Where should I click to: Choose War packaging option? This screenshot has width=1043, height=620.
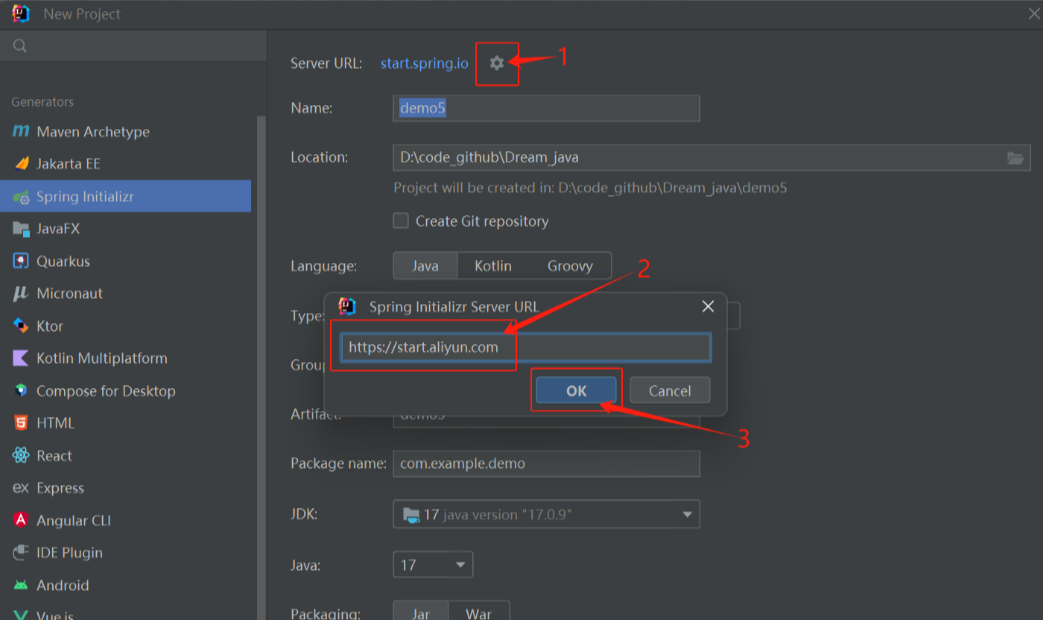point(479,612)
